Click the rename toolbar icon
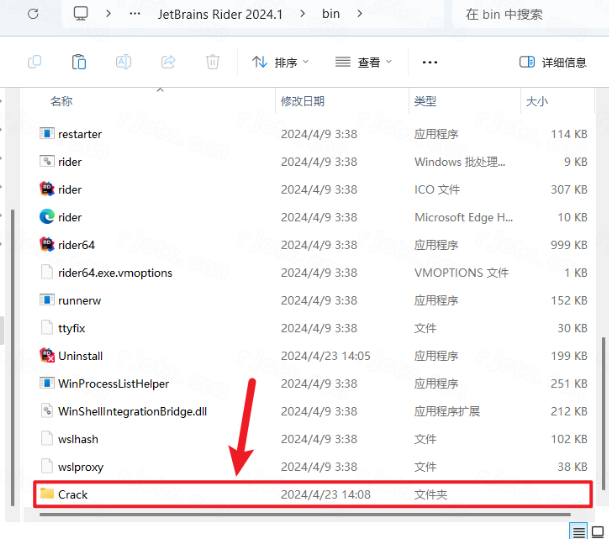 pyautogui.click(x=124, y=62)
